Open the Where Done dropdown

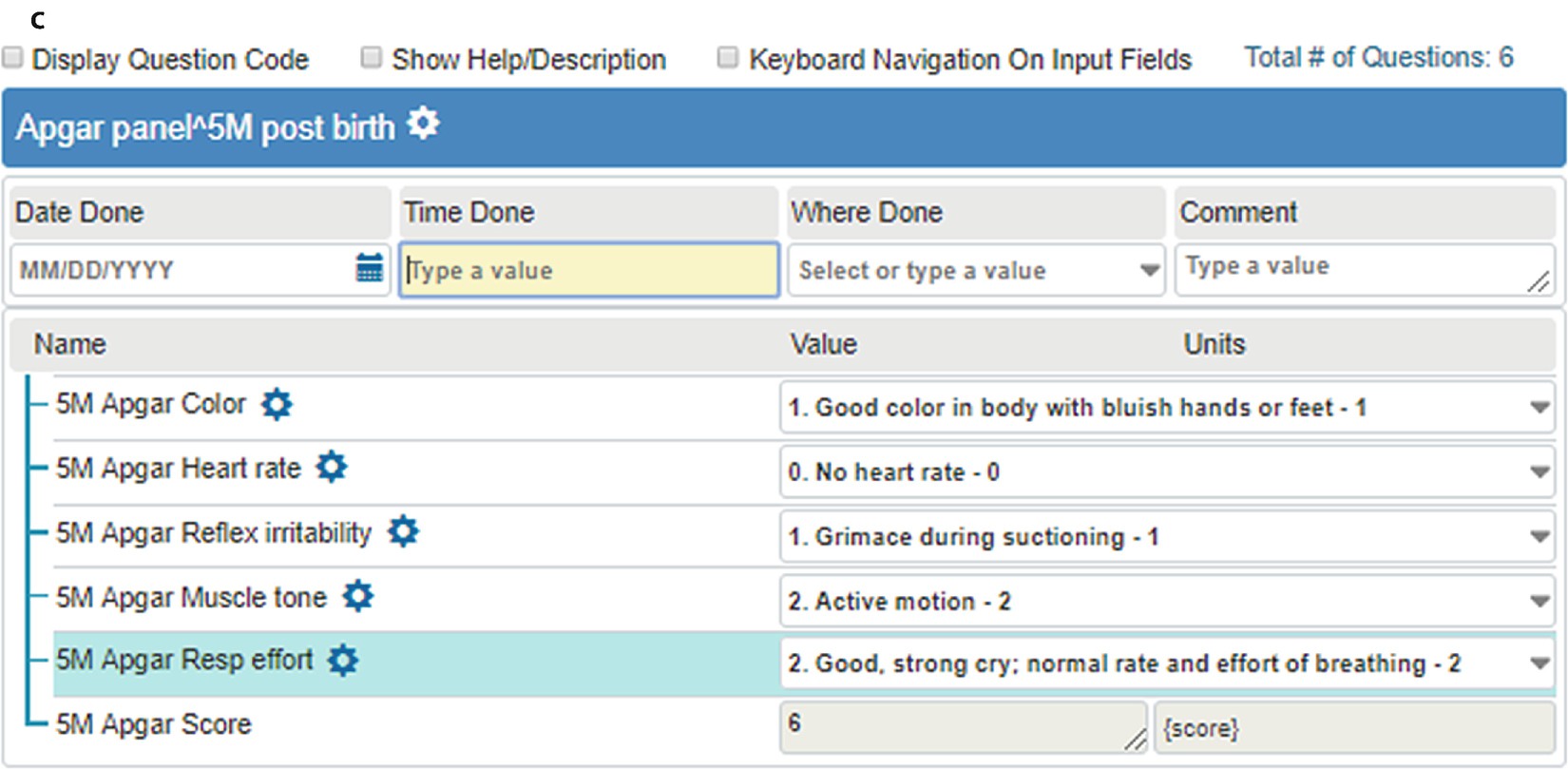click(1150, 271)
